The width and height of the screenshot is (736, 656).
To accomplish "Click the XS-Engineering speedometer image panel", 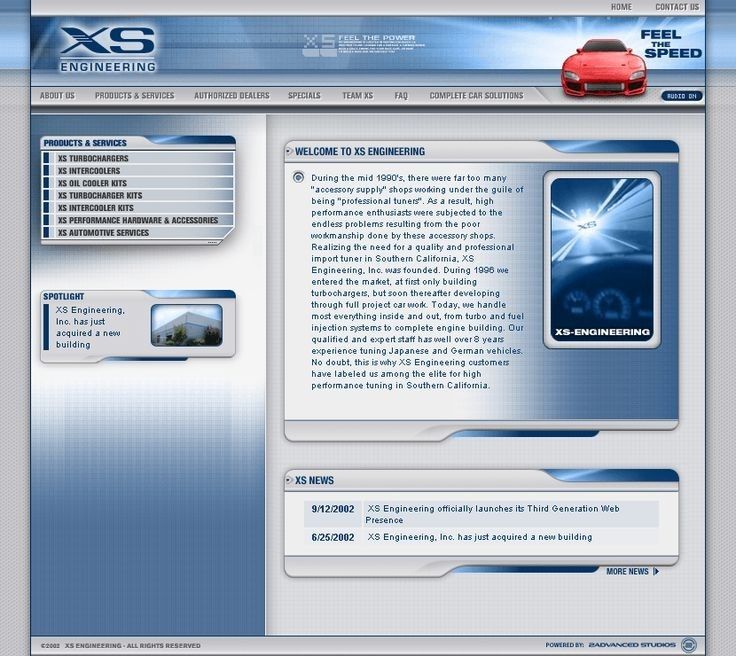I will point(602,259).
